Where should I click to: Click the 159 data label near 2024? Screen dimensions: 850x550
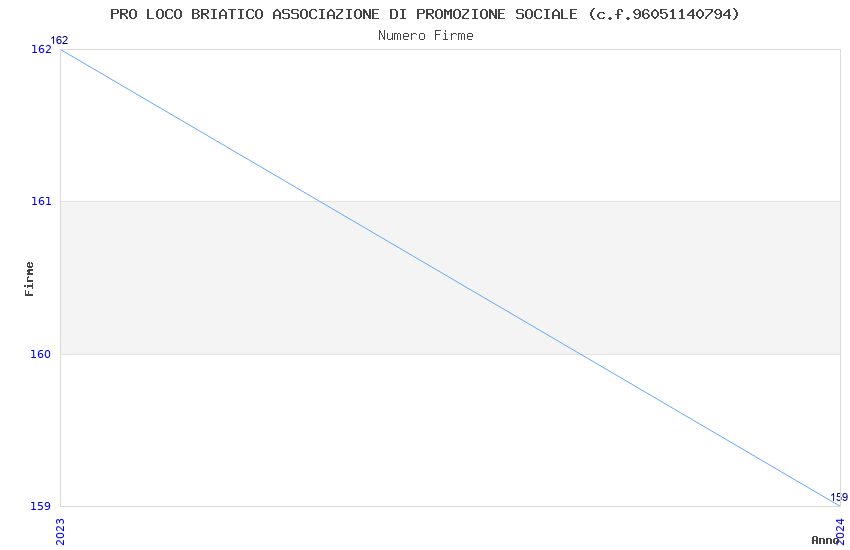click(838, 497)
